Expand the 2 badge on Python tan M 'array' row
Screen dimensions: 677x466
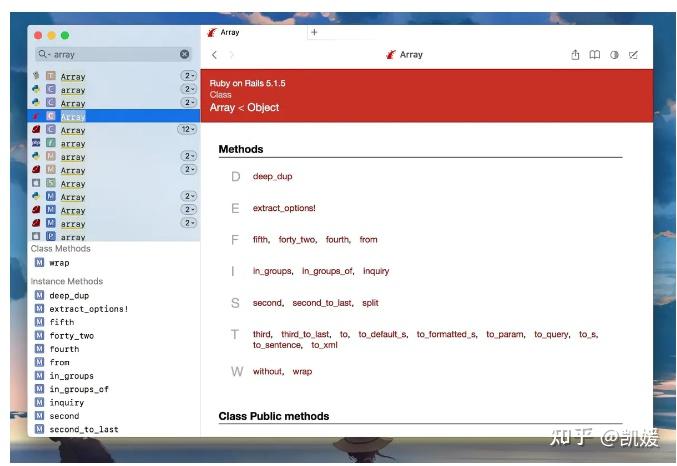[x=189, y=156]
